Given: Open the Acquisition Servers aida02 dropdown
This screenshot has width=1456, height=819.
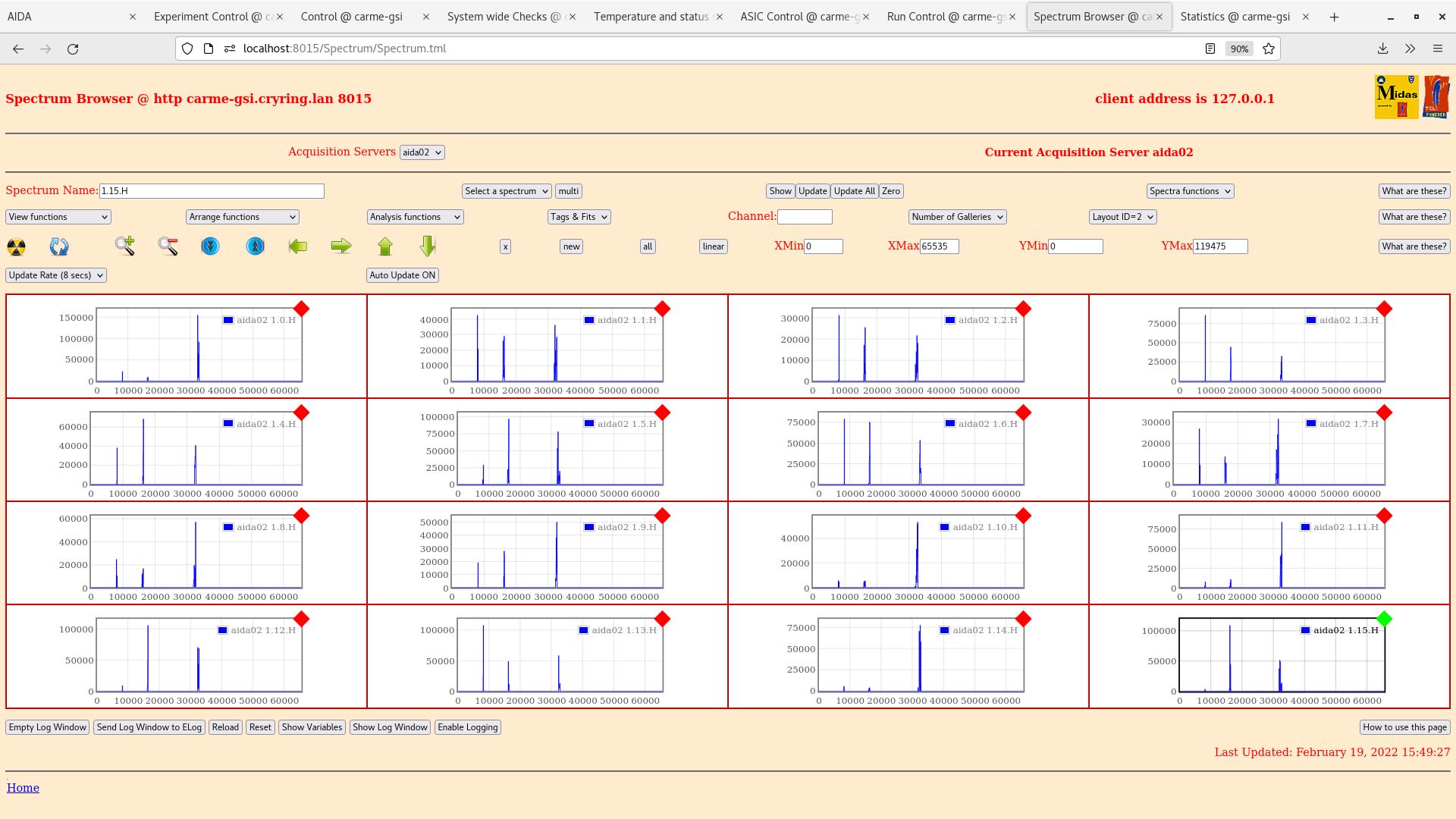Looking at the screenshot, I should [422, 152].
